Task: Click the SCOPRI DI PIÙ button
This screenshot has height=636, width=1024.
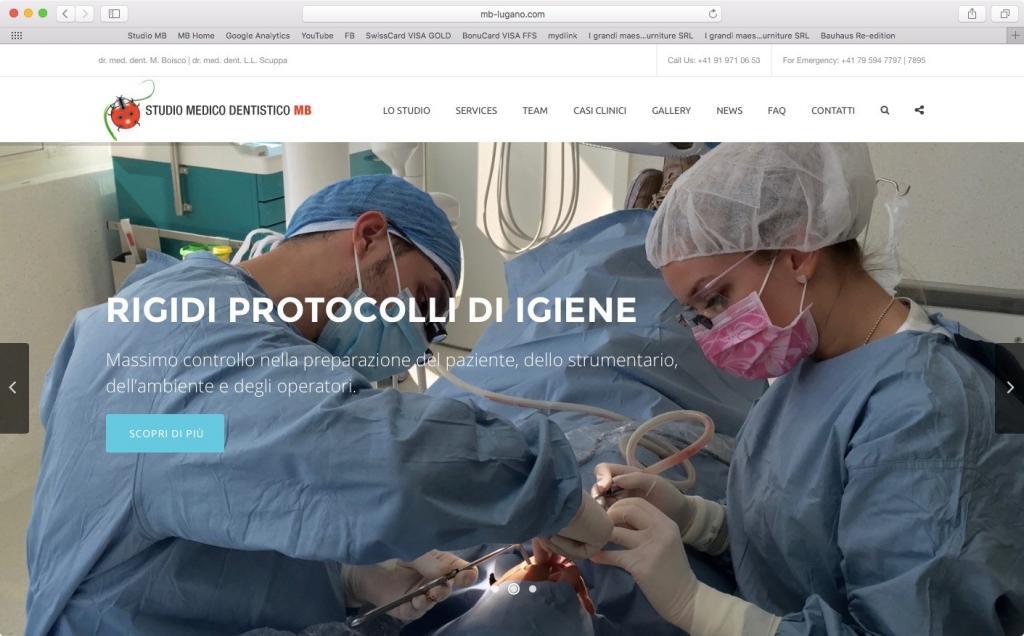Action: tap(165, 433)
